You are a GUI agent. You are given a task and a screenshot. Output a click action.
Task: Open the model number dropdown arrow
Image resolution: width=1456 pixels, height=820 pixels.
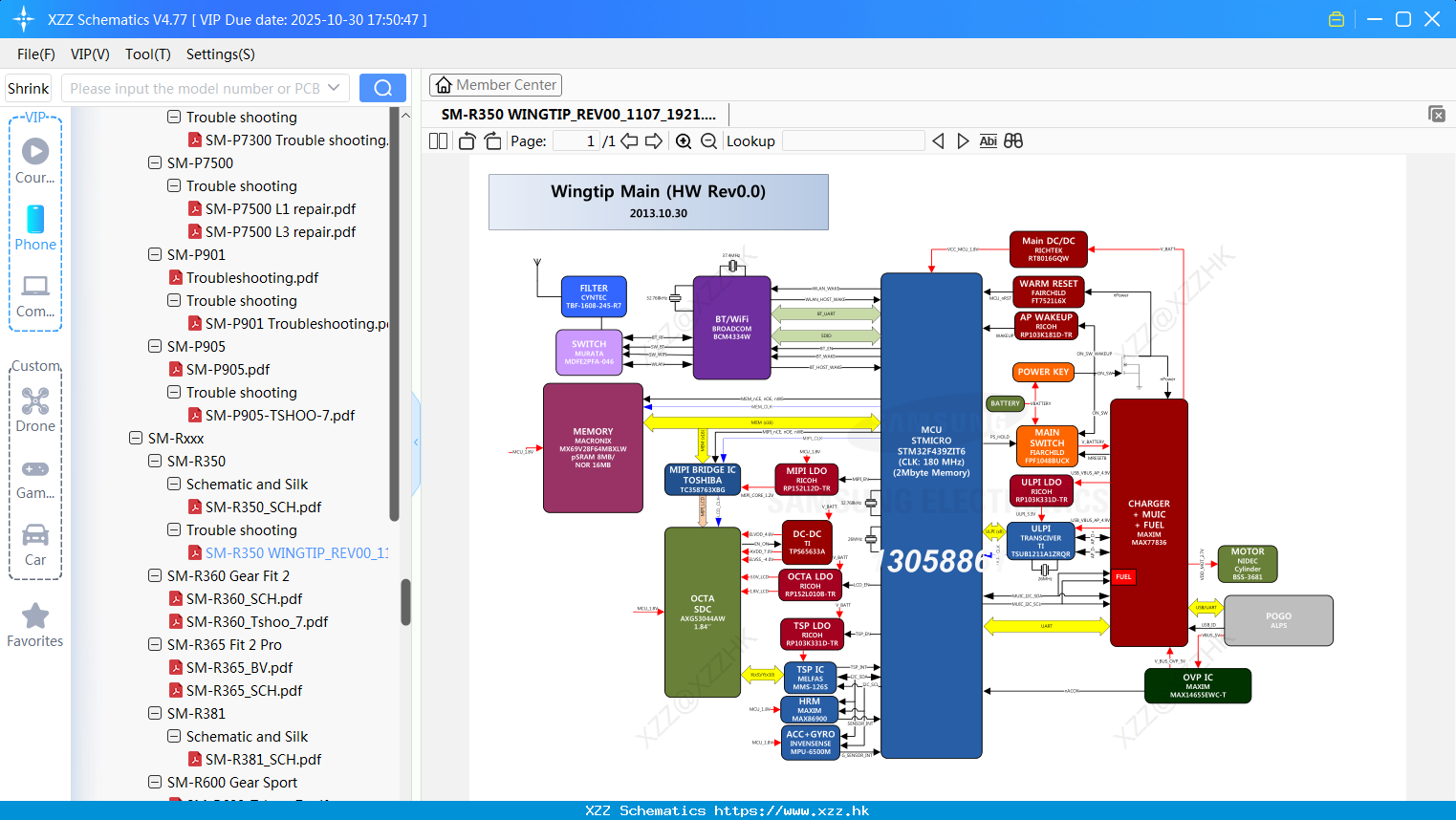334,88
